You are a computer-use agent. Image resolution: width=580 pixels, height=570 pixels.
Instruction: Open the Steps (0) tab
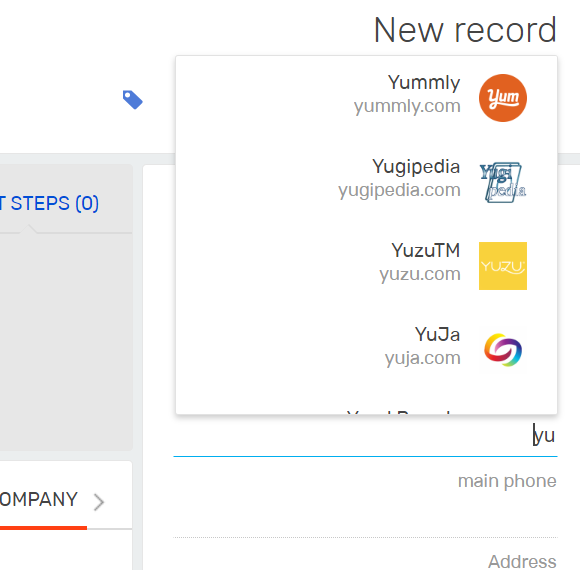coord(49,203)
